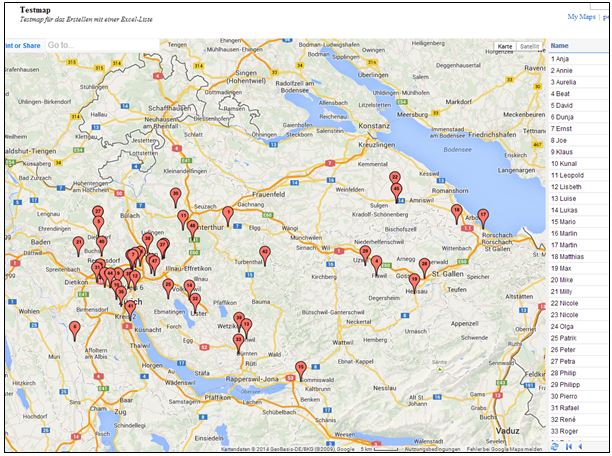Open Nutzungsbedingungen link in map footer
This screenshot has width=612, height=456.
click(x=434, y=449)
